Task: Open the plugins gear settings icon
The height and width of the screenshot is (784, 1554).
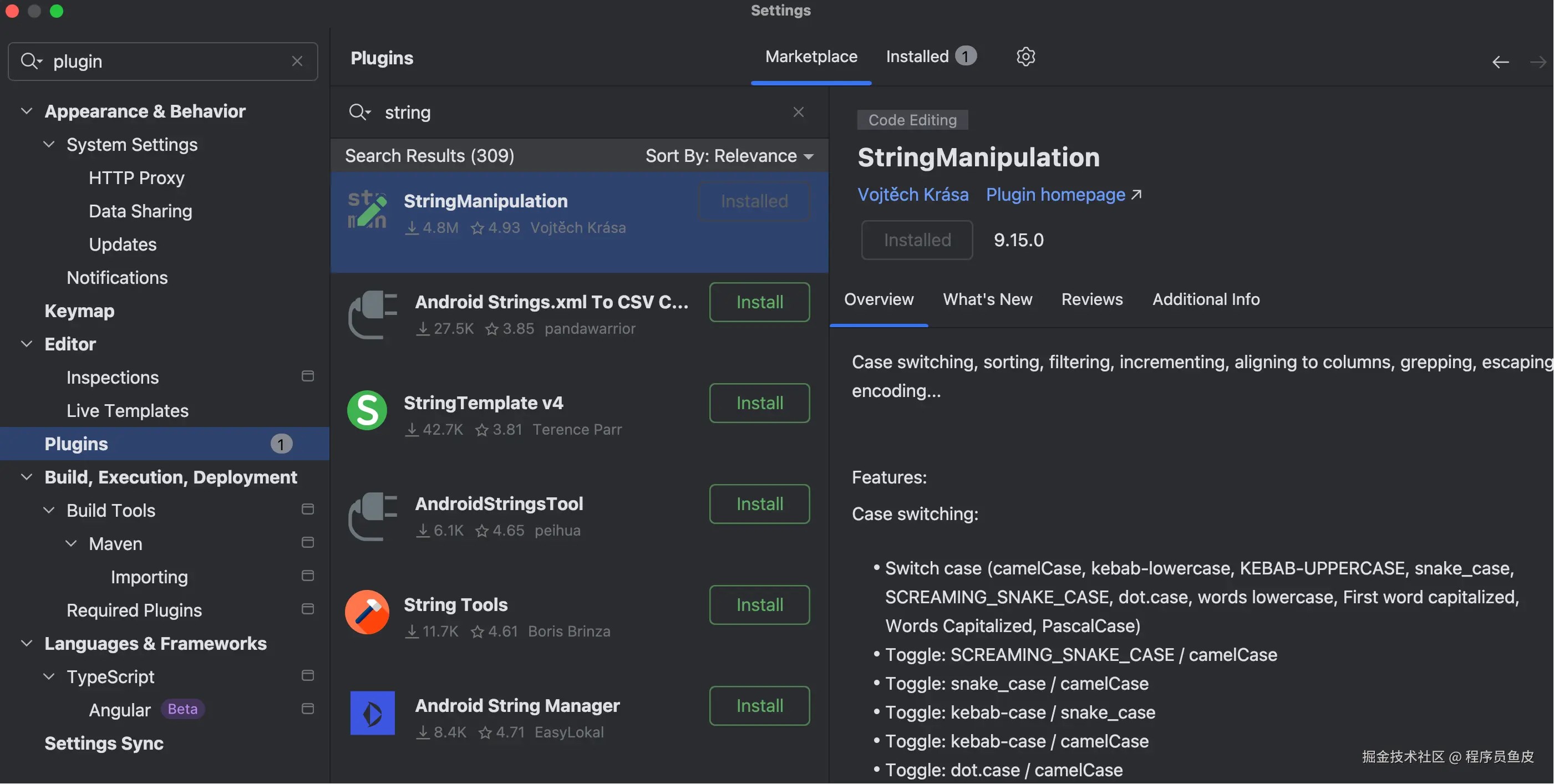Action: (x=1025, y=57)
